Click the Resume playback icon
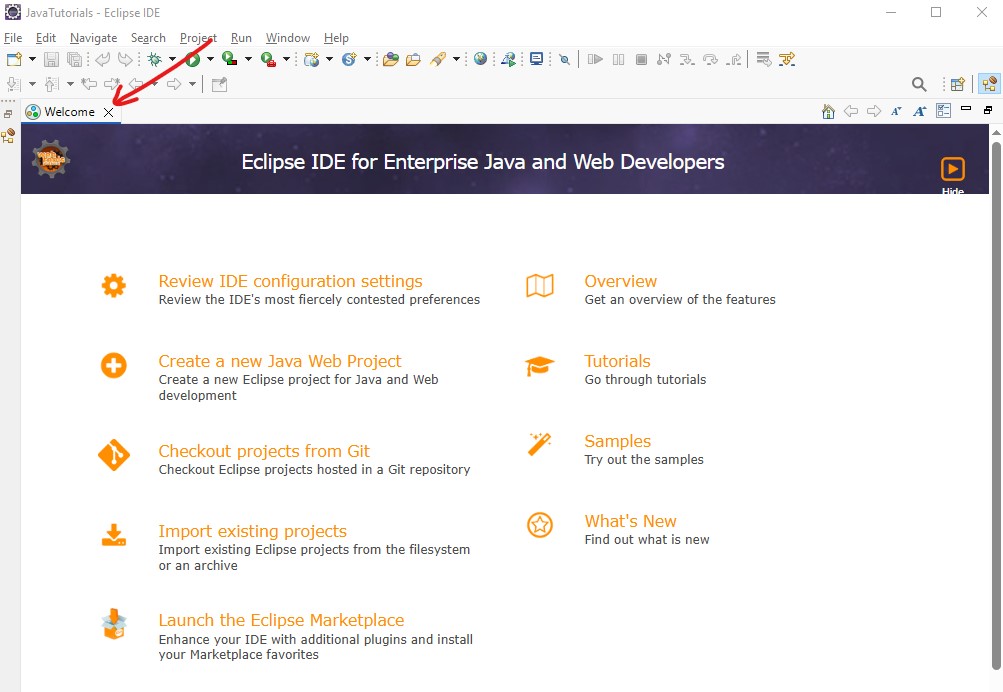 [595, 59]
